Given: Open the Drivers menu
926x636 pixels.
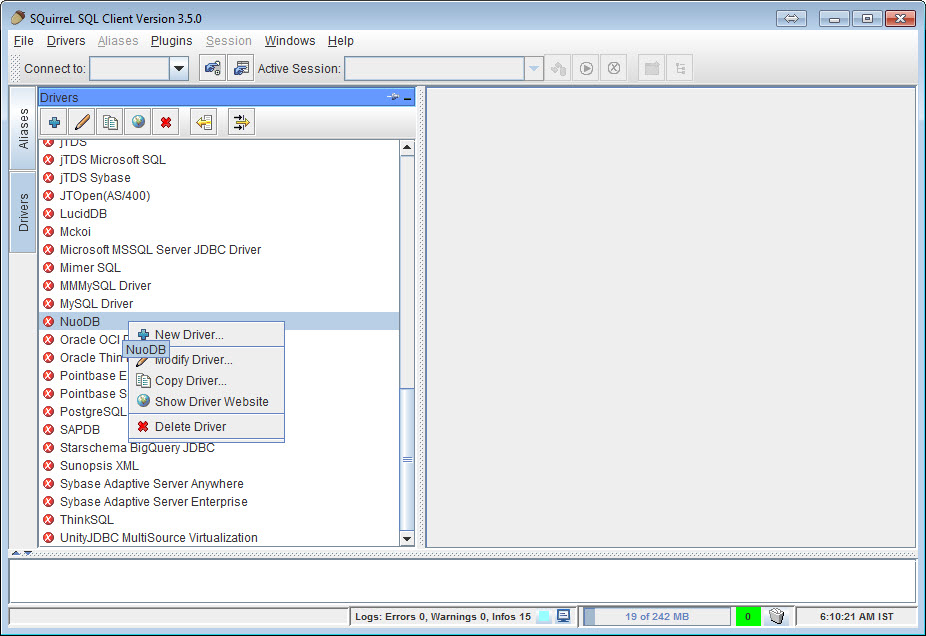Looking at the screenshot, I should click(x=66, y=41).
